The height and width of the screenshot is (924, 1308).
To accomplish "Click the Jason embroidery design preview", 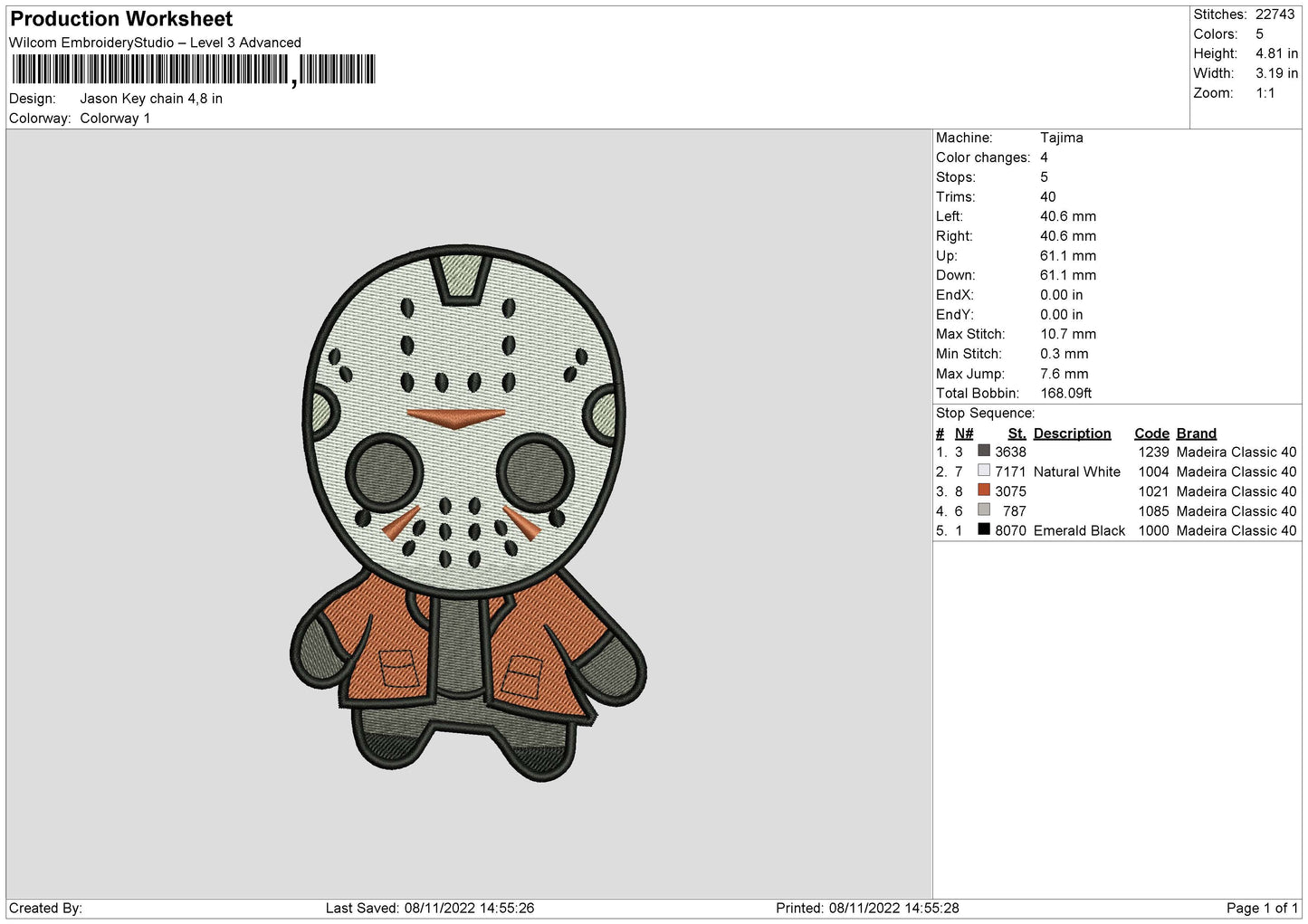I will pos(469,513).
